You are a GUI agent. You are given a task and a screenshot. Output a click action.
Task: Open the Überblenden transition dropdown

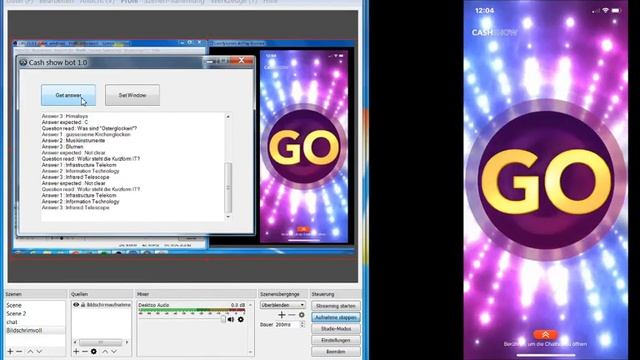(283, 305)
